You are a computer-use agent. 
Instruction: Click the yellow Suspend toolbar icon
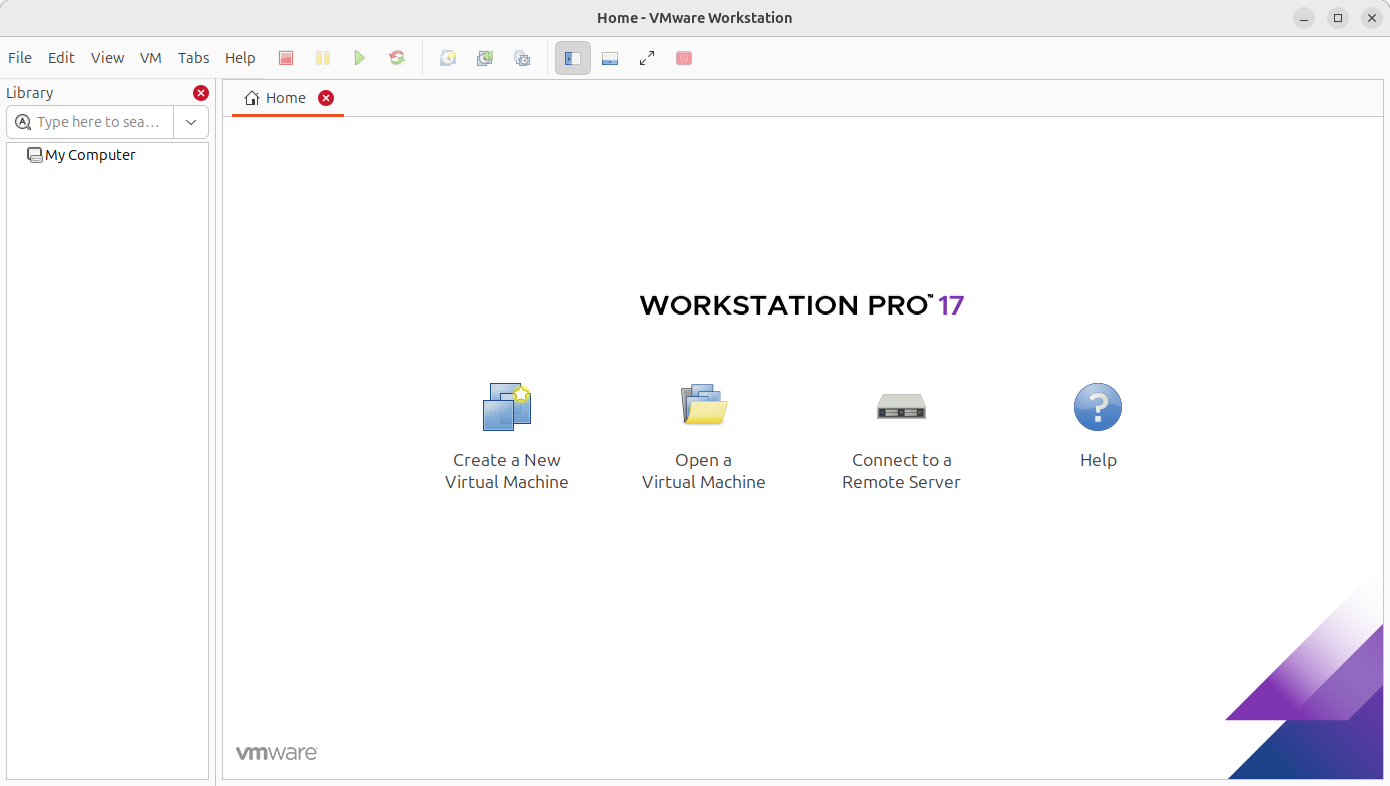323,58
